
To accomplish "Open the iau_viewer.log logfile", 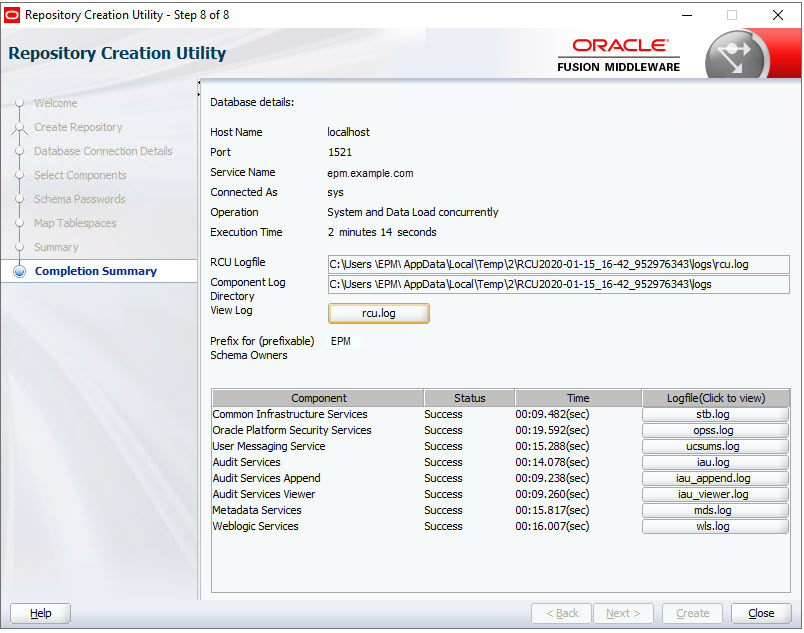I will pyautogui.click(x=715, y=494).
